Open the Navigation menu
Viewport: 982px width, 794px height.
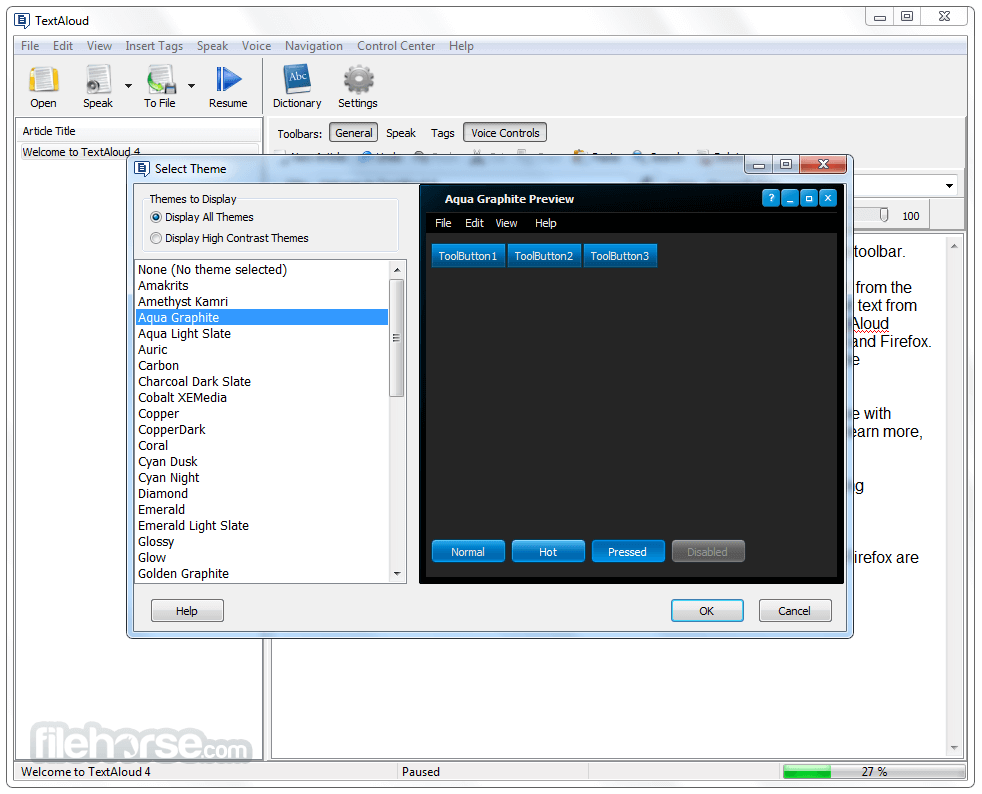point(314,46)
